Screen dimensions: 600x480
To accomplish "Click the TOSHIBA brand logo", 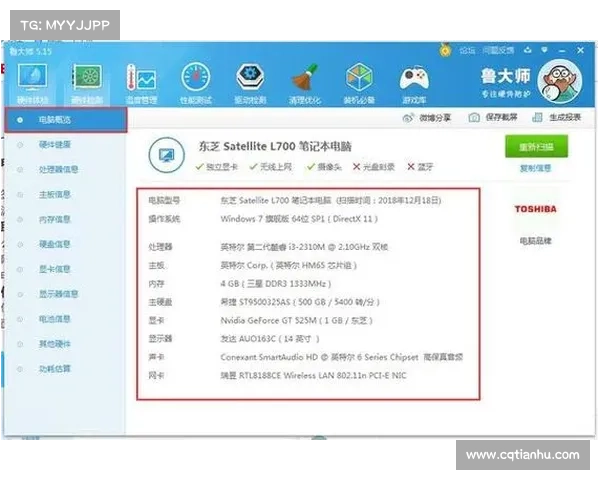I will click(x=535, y=209).
